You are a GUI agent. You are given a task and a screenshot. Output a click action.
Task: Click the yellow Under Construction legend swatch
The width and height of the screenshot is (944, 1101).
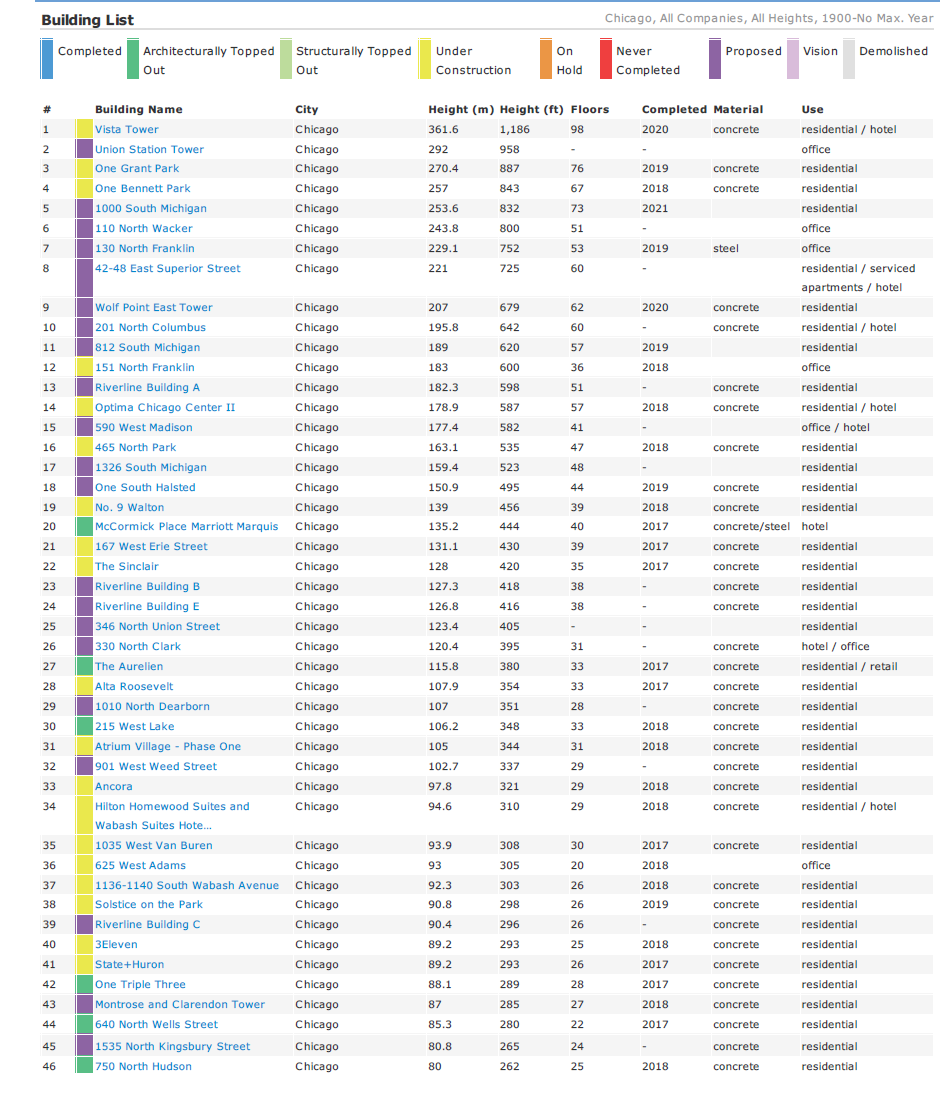tap(425, 59)
